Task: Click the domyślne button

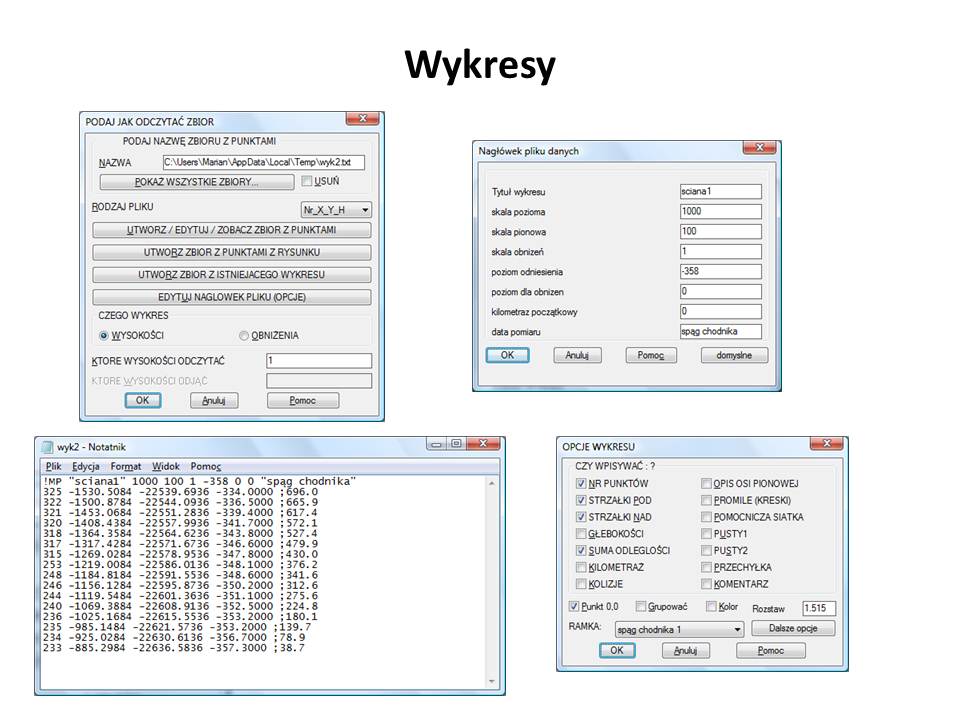Action: [x=733, y=355]
